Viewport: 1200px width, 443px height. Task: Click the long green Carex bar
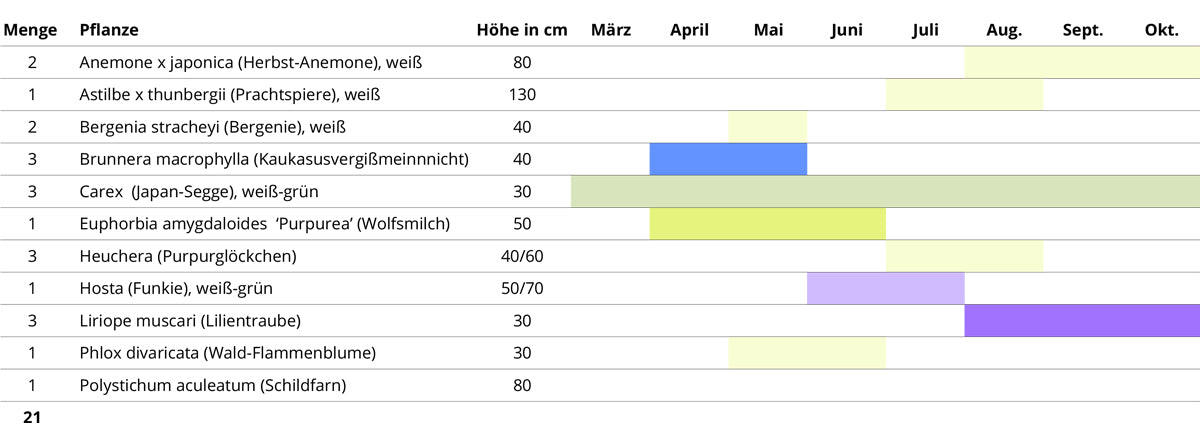point(885,191)
